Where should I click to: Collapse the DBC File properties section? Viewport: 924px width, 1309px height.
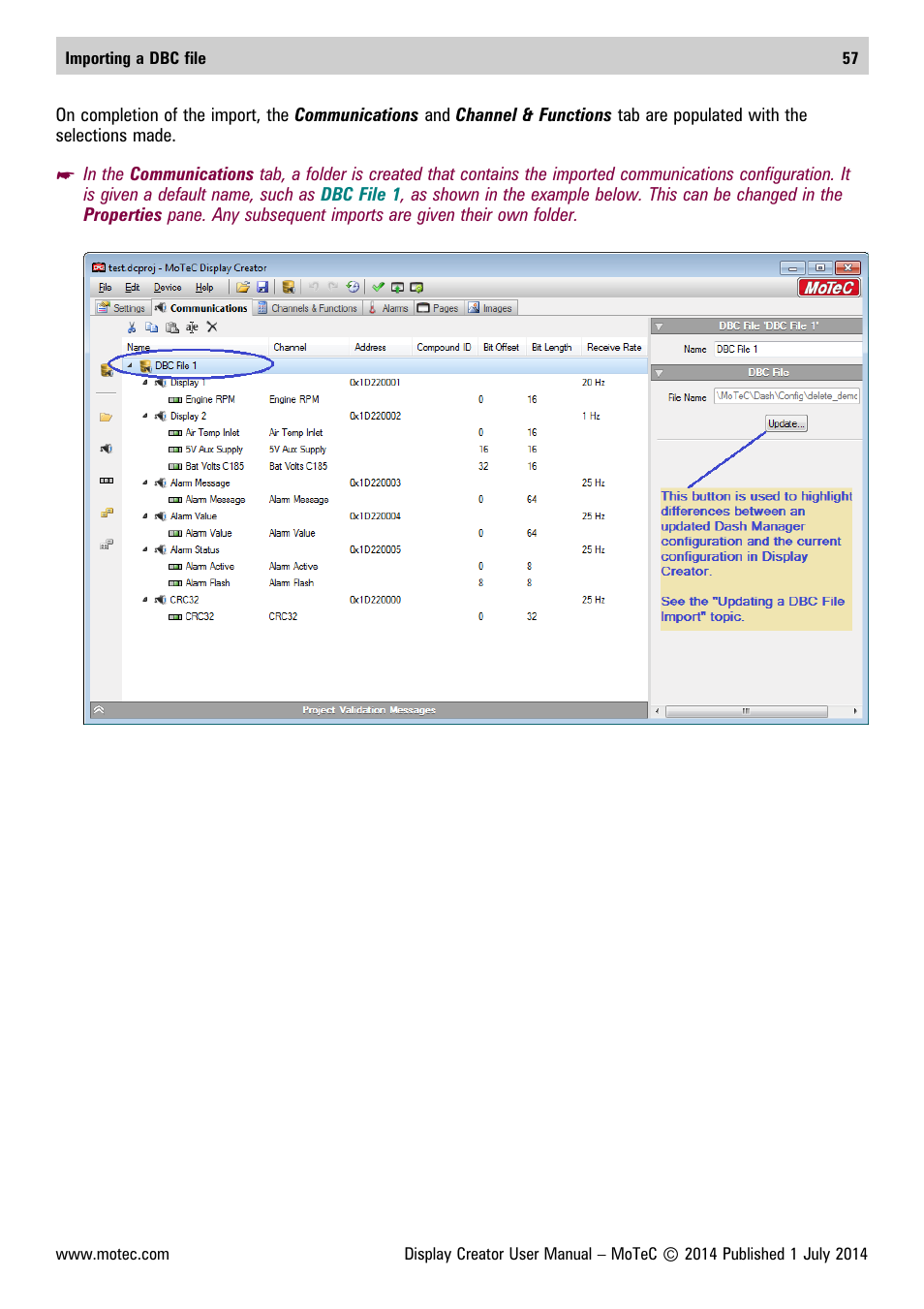click(659, 373)
